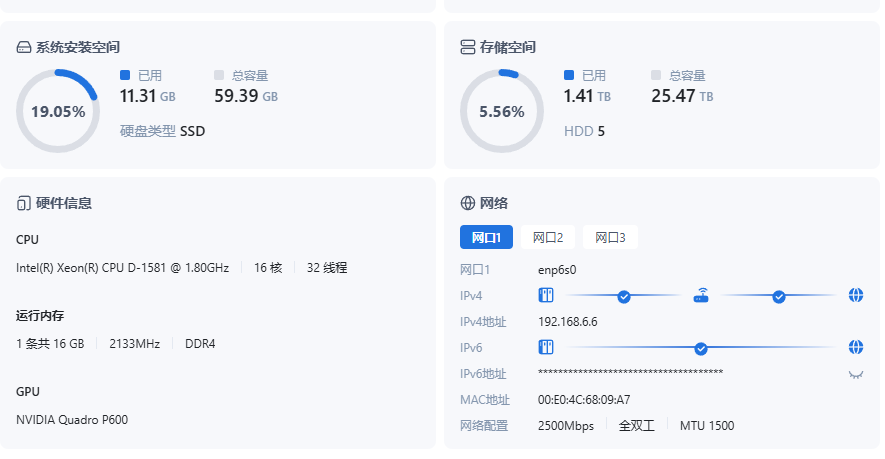Click the 网络配置 label

coord(484,426)
